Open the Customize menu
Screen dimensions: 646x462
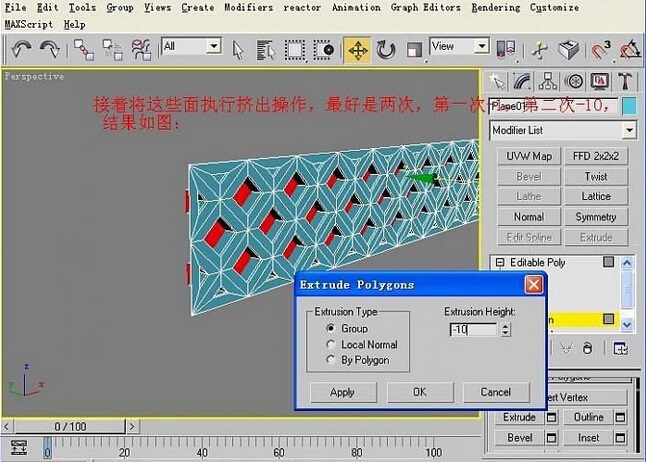pyautogui.click(x=554, y=7)
